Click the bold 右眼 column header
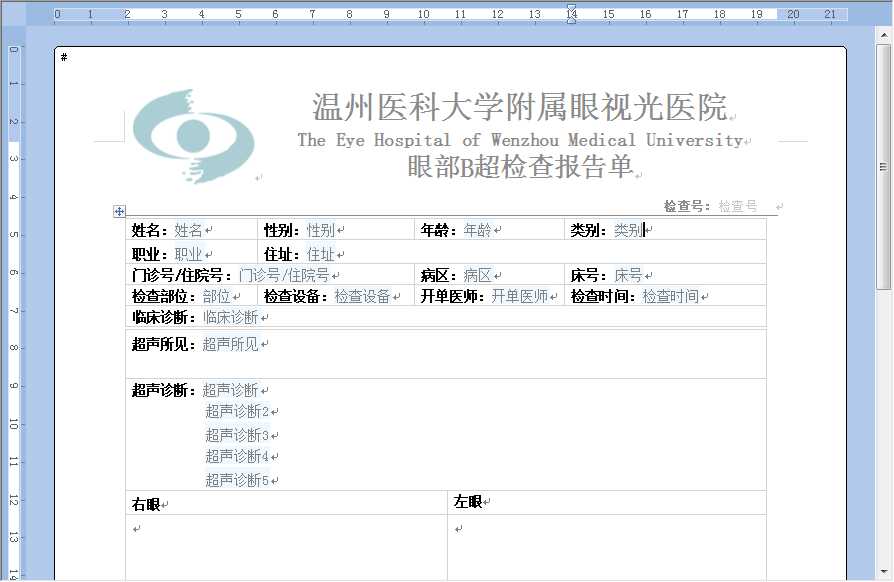 [146, 504]
